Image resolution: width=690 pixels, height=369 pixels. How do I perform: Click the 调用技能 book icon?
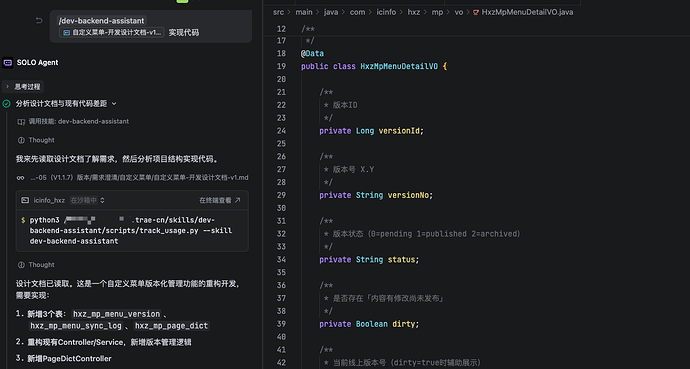(x=21, y=121)
